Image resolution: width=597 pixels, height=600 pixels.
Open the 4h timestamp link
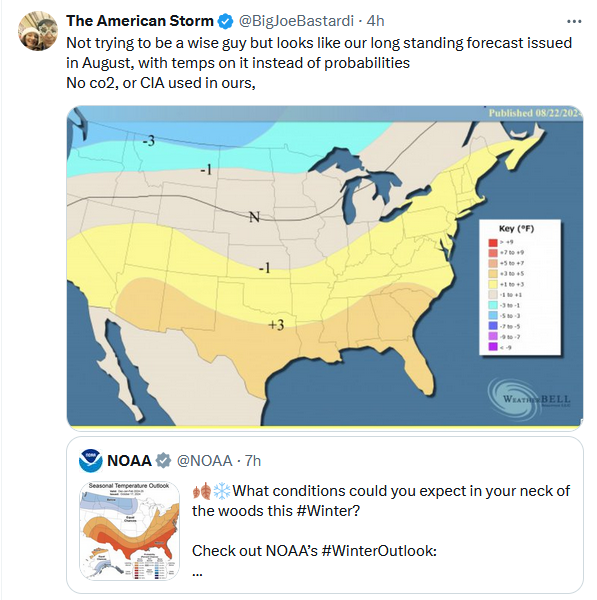[375, 21]
